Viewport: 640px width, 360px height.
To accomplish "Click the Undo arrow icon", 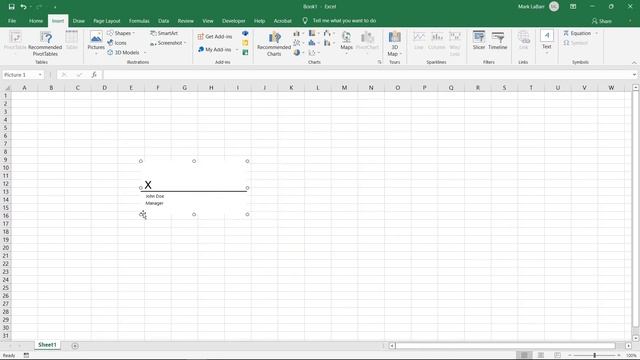I will [x=23, y=7].
